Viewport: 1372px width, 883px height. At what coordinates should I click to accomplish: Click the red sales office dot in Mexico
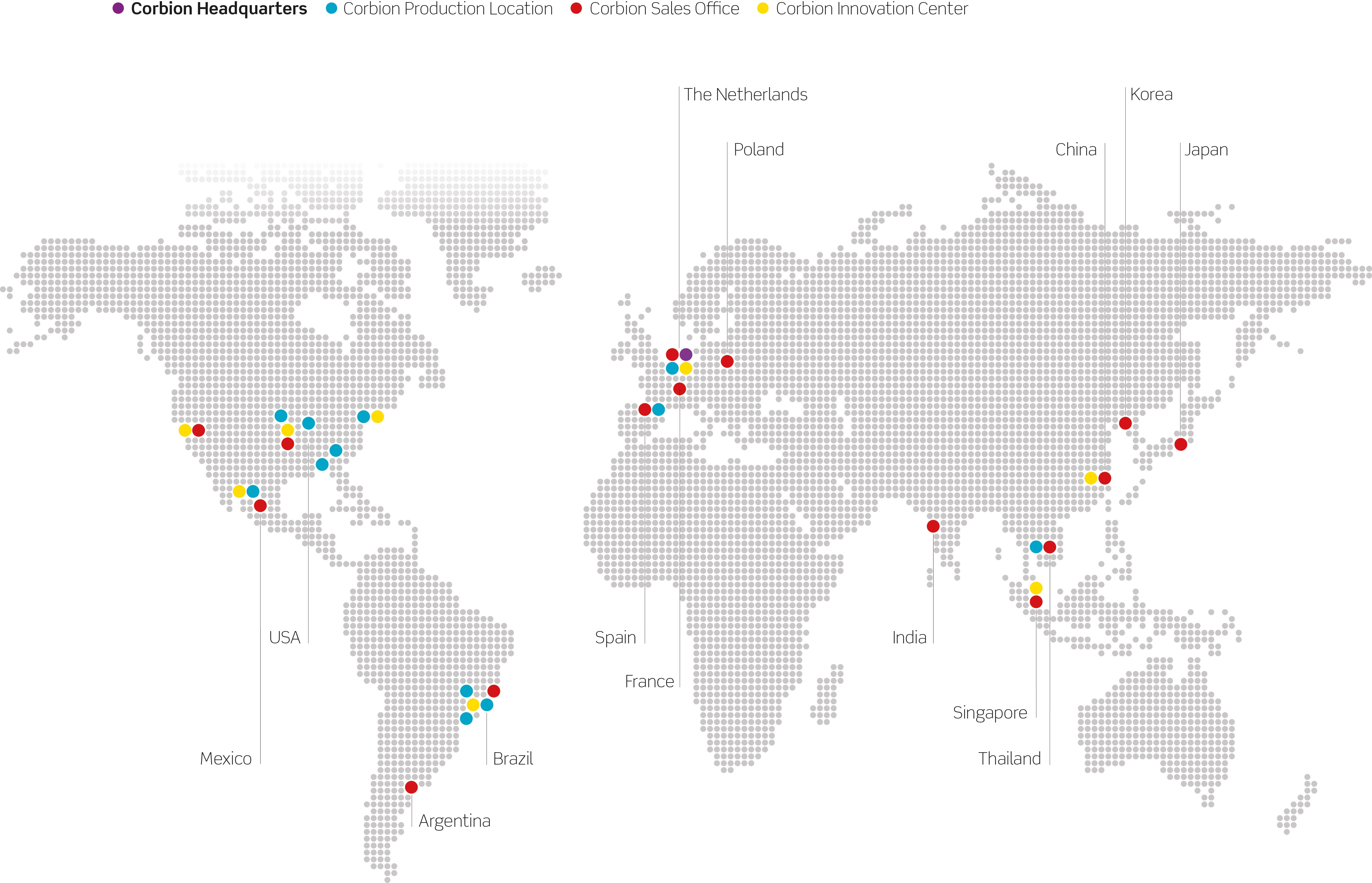260,505
